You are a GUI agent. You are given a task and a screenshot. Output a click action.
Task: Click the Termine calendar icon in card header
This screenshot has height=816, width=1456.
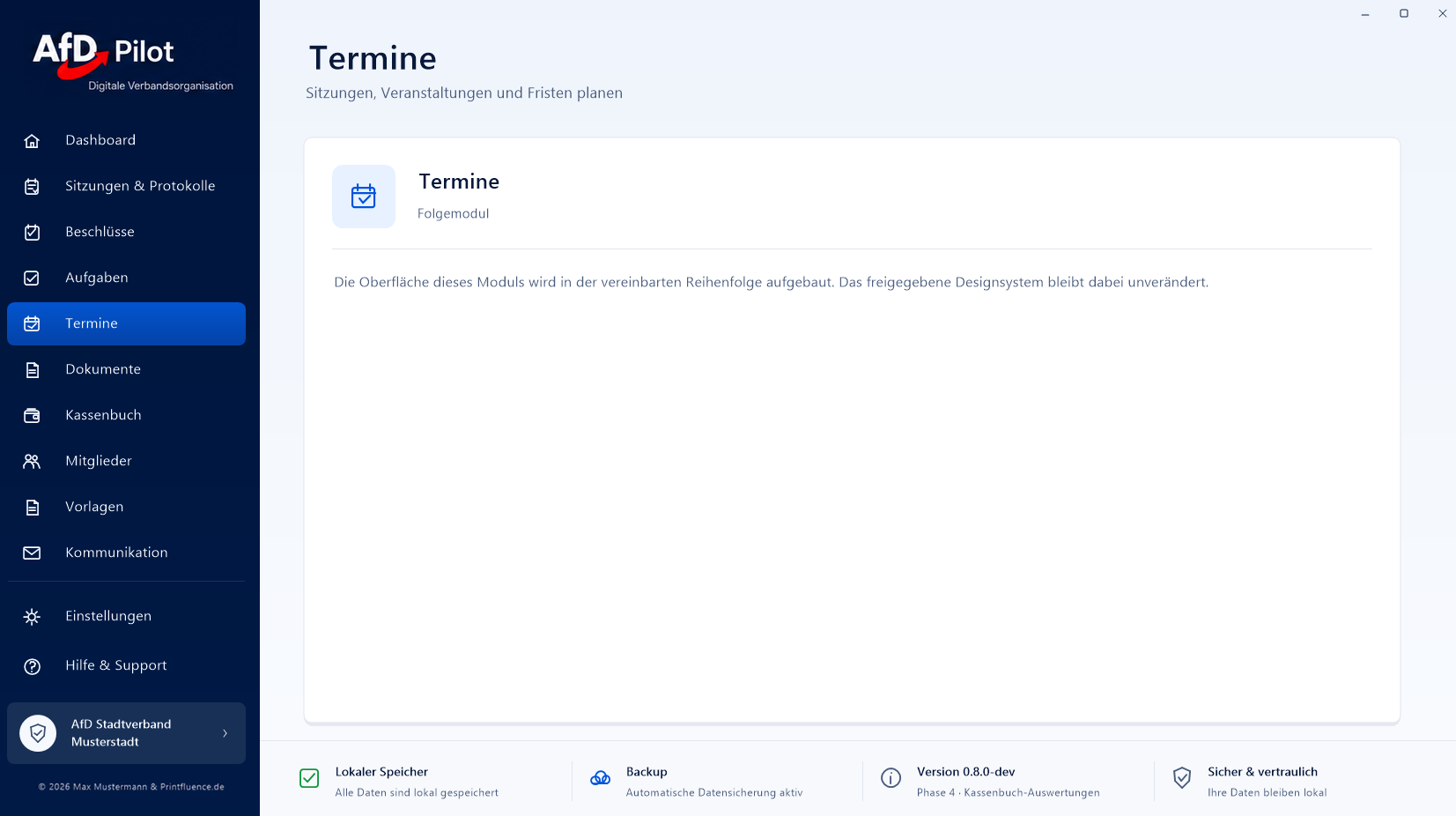pyautogui.click(x=364, y=197)
